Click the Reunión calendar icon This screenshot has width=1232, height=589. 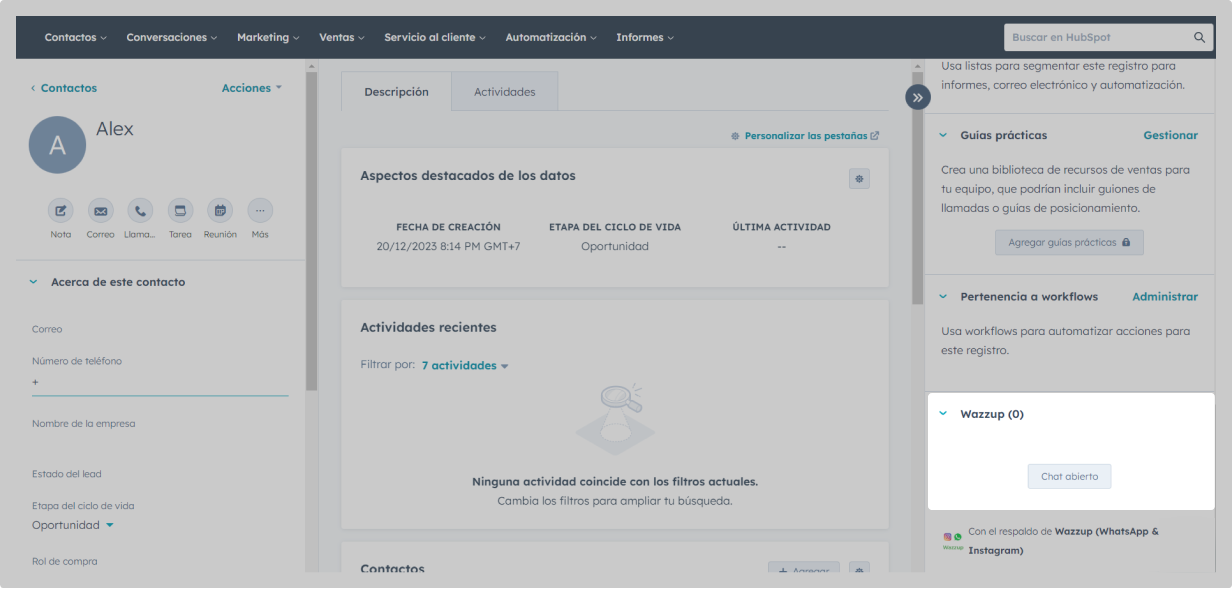(x=220, y=211)
